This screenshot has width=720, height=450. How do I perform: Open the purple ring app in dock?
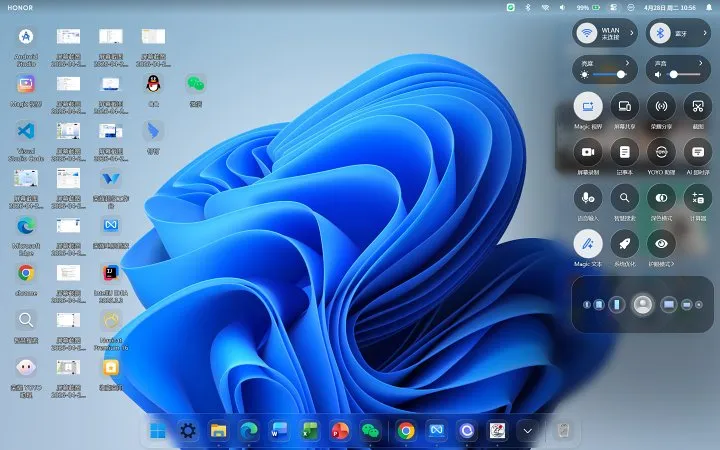(467, 431)
